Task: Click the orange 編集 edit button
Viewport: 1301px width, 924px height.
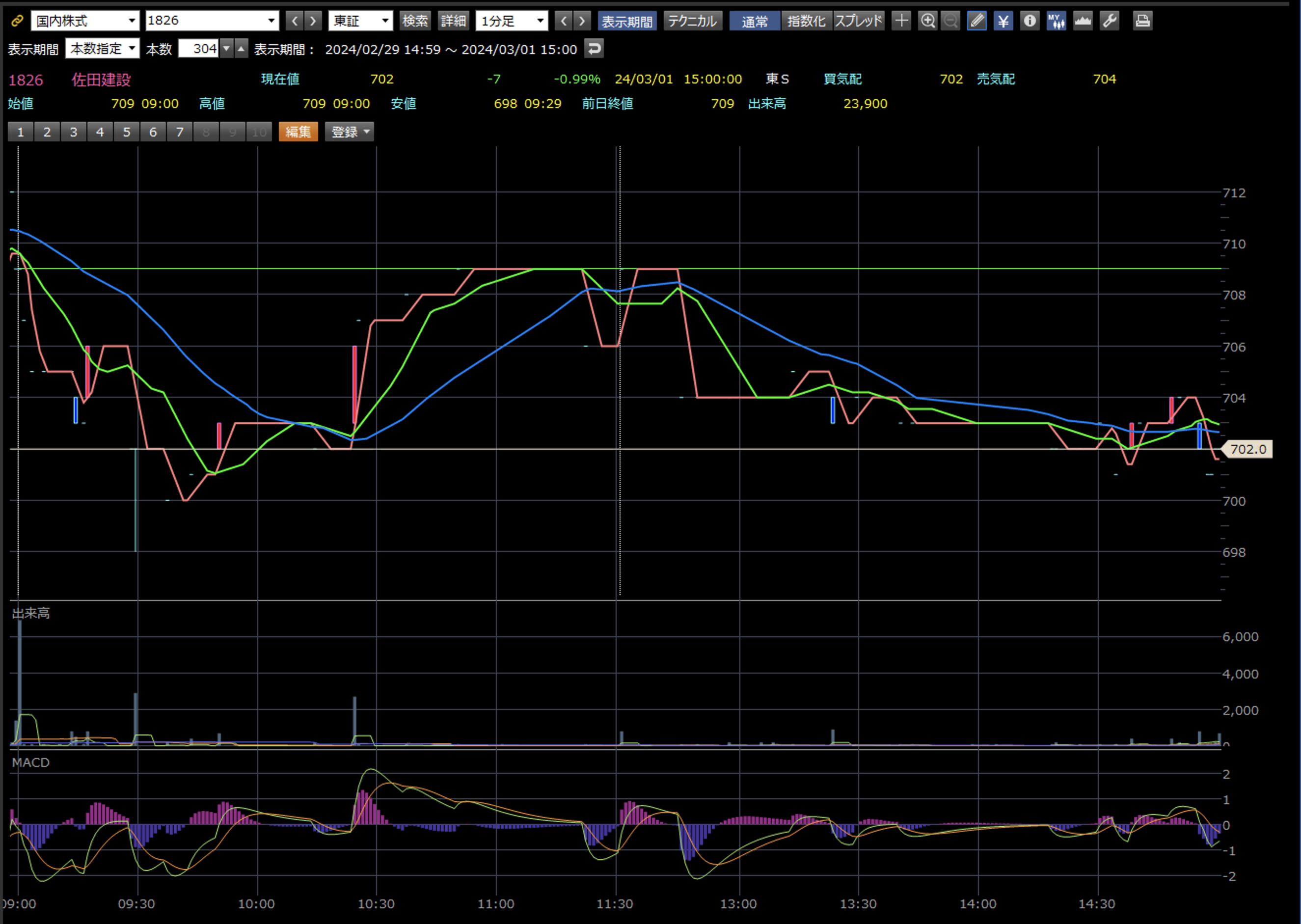Action: 298,132
